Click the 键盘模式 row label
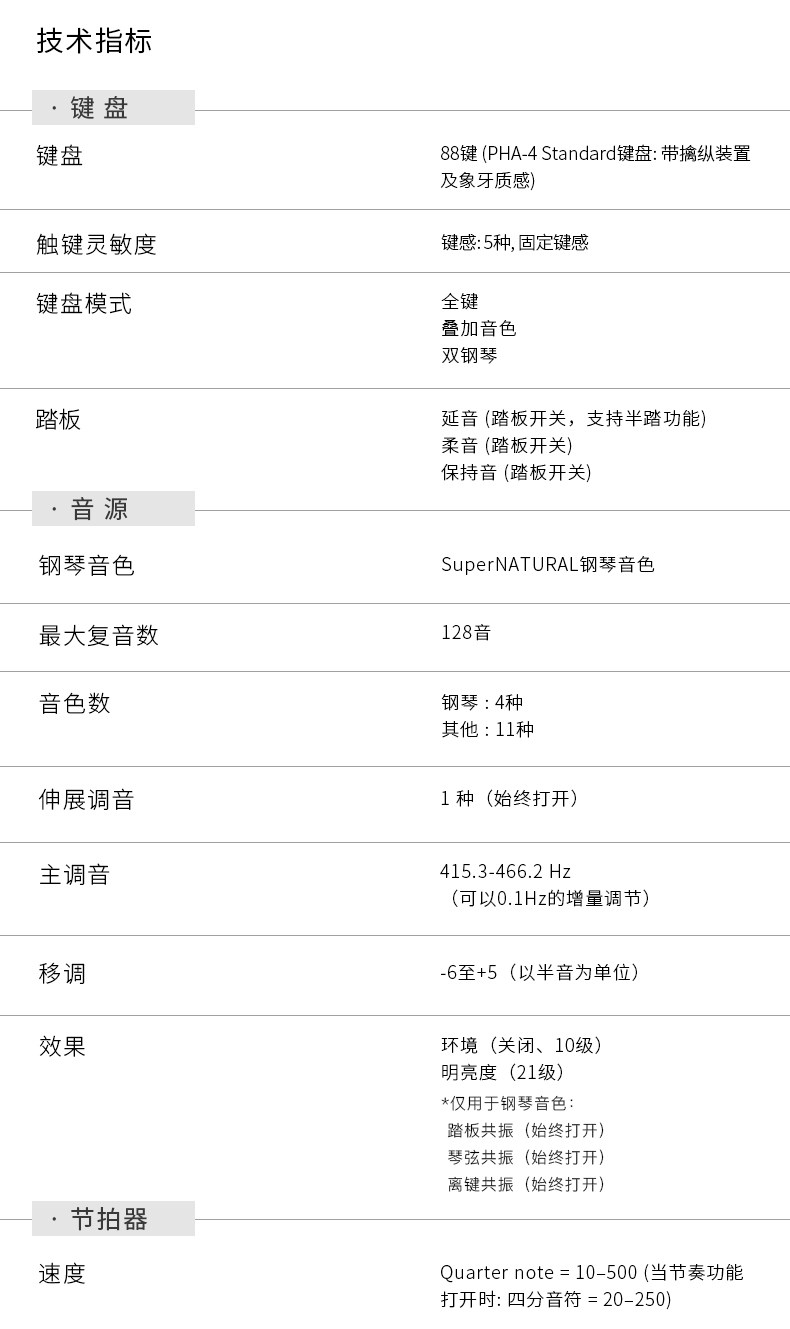The width and height of the screenshot is (790, 1329). point(84,304)
